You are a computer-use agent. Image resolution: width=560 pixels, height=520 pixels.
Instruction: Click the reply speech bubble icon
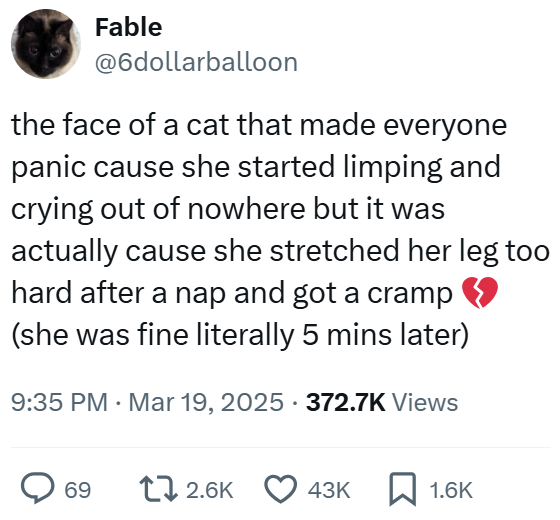point(38,488)
